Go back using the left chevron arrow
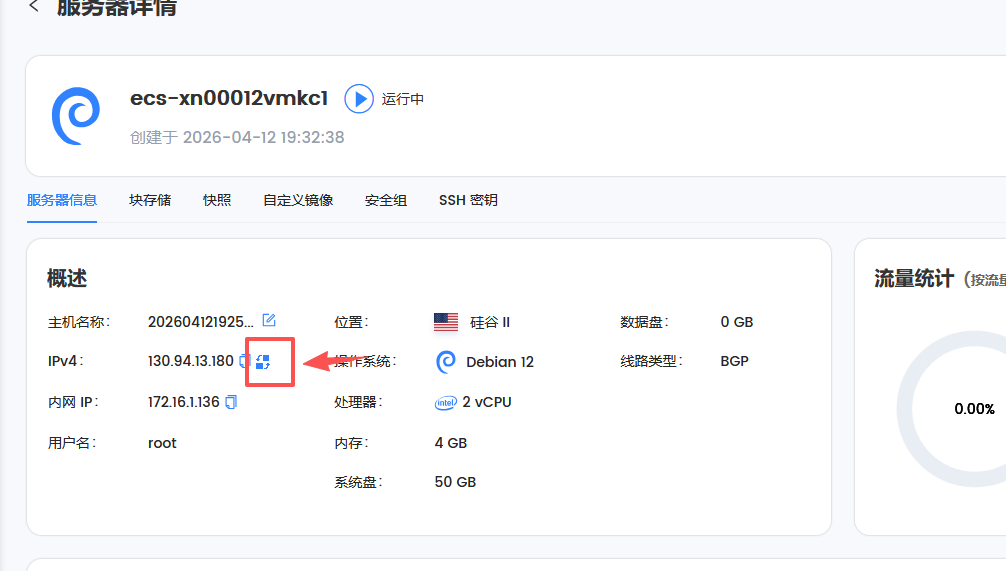 click(x=34, y=6)
